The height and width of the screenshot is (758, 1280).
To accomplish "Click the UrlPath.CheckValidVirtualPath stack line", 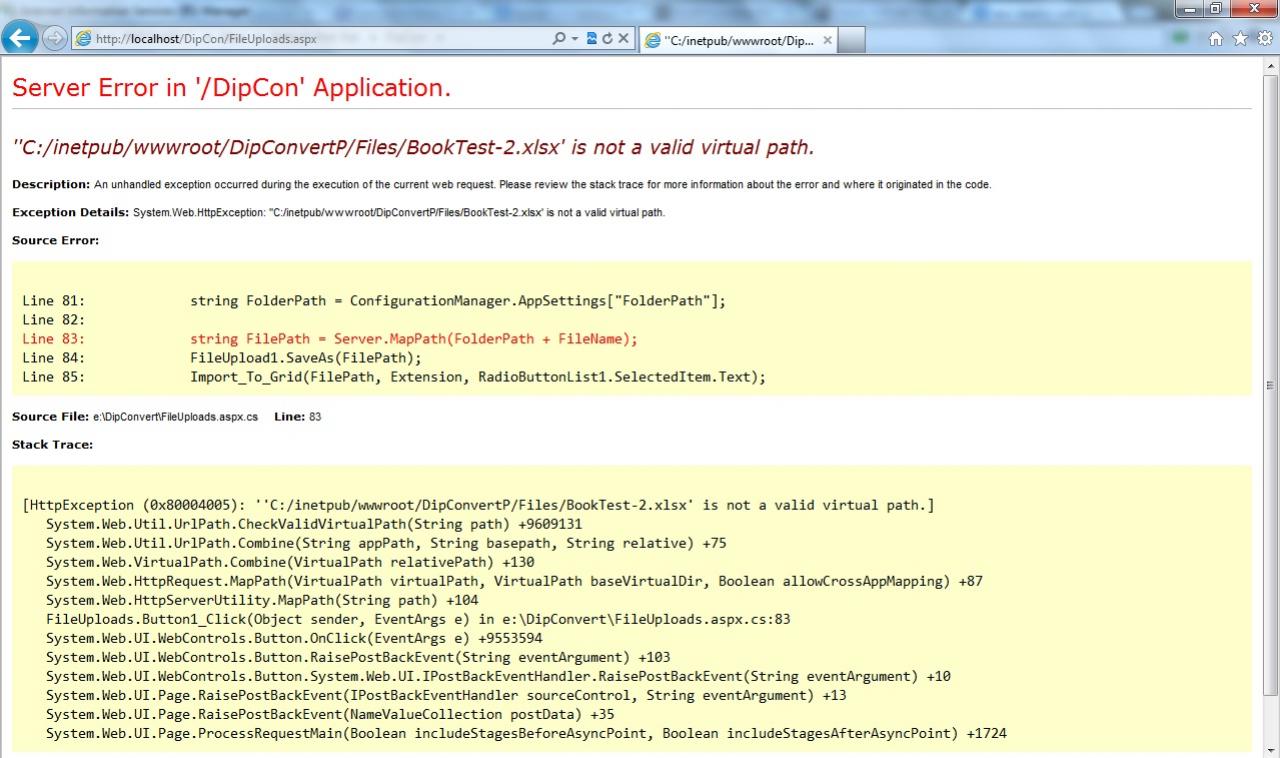I will pyautogui.click(x=314, y=524).
